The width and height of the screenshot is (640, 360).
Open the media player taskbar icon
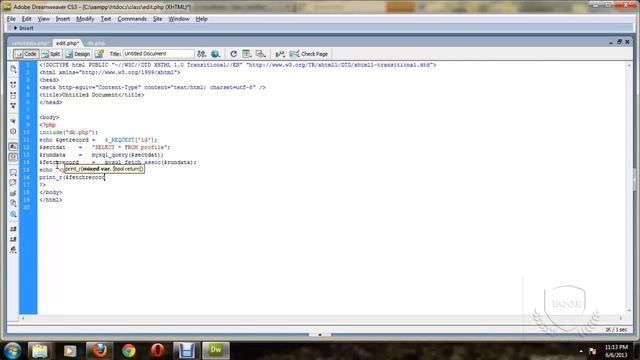click(70, 351)
